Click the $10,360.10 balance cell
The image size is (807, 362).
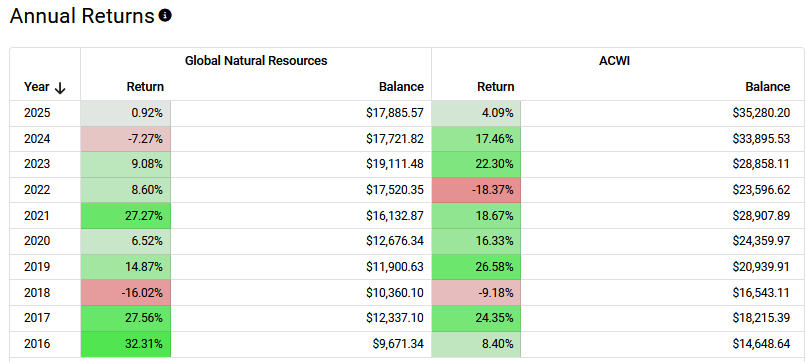click(x=301, y=292)
